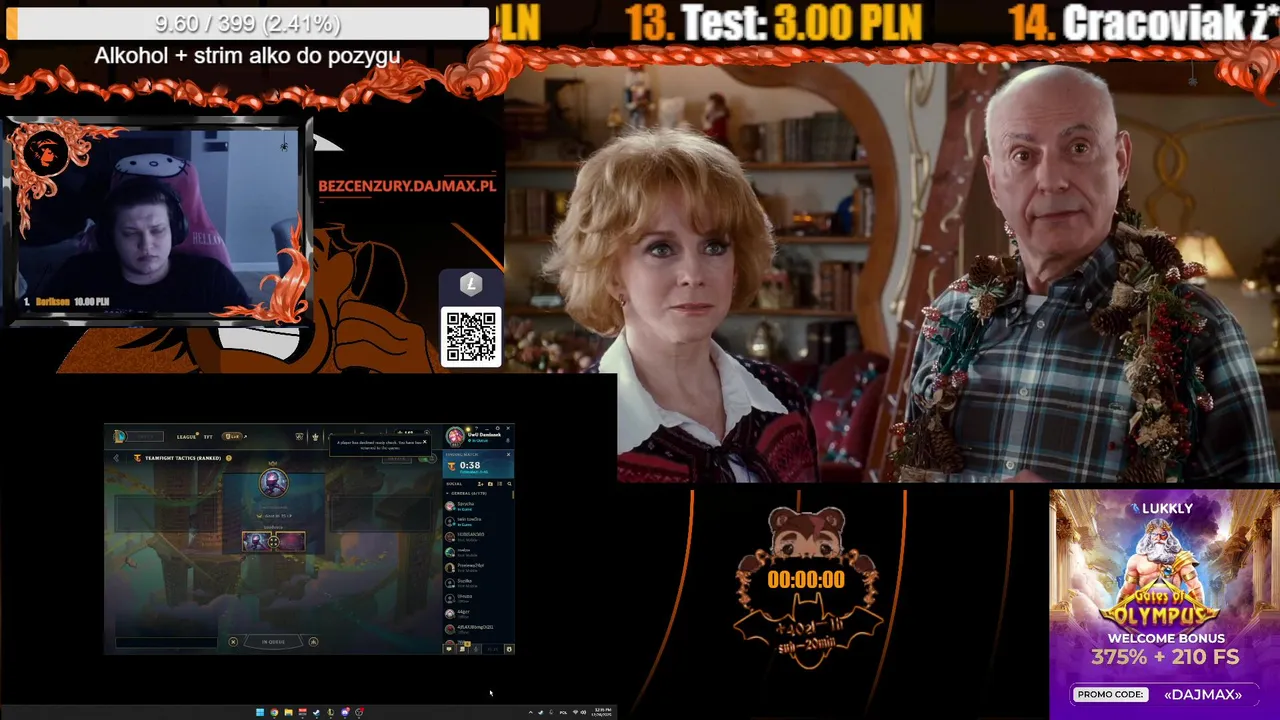Focus the lobby chat input field
Screen dimensions: 1280x720
(x=167, y=642)
